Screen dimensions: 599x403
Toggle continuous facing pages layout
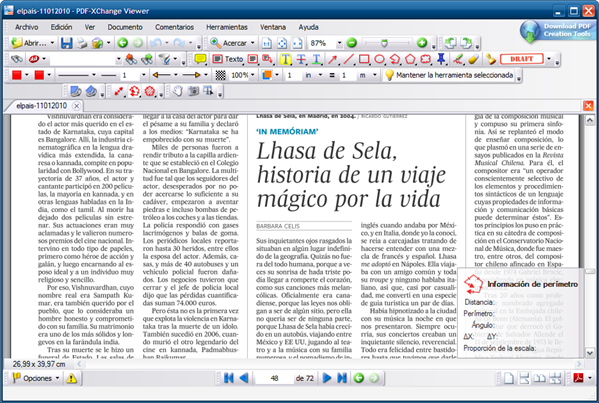click(x=555, y=378)
